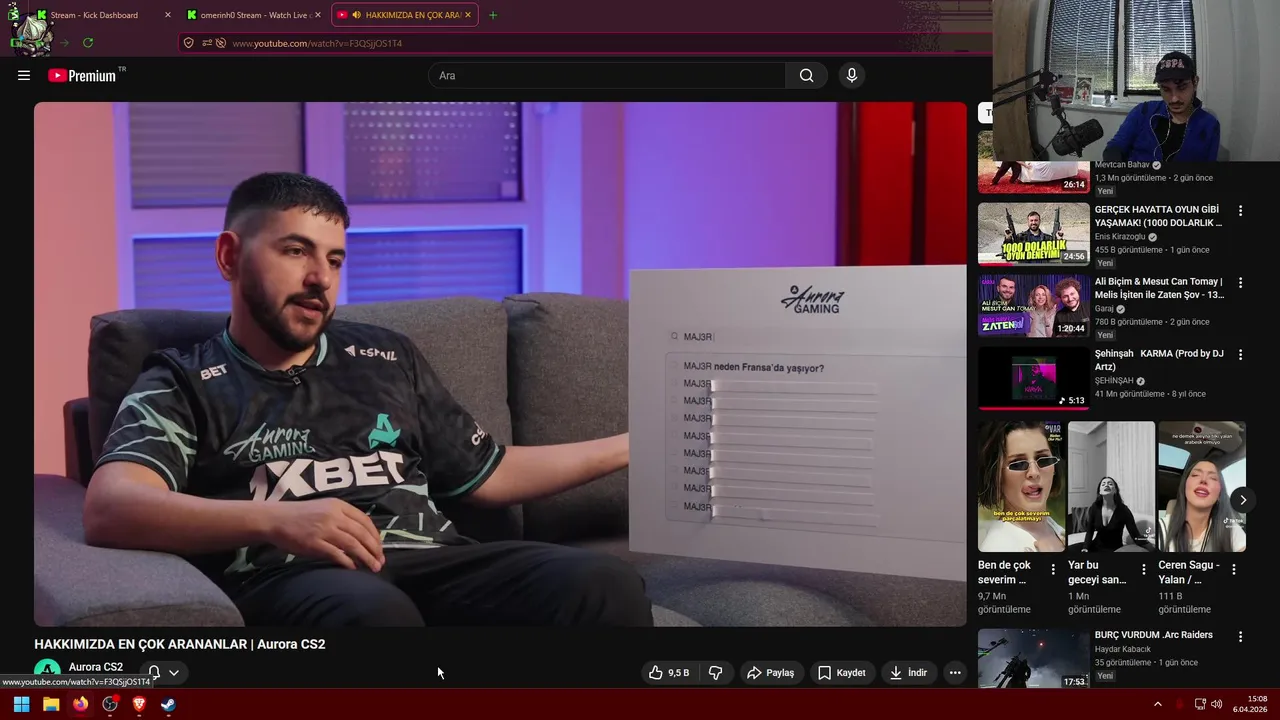1280x720 pixels.
Task: Like the video with 9,5 B thumbs-up
Action: click(x=669, y=673)
